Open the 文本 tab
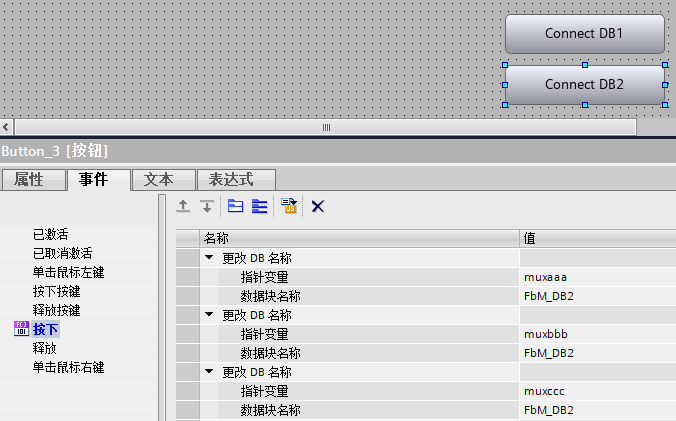Image resolution: width=676 pixels, height=421 pixels. point(158,180)
